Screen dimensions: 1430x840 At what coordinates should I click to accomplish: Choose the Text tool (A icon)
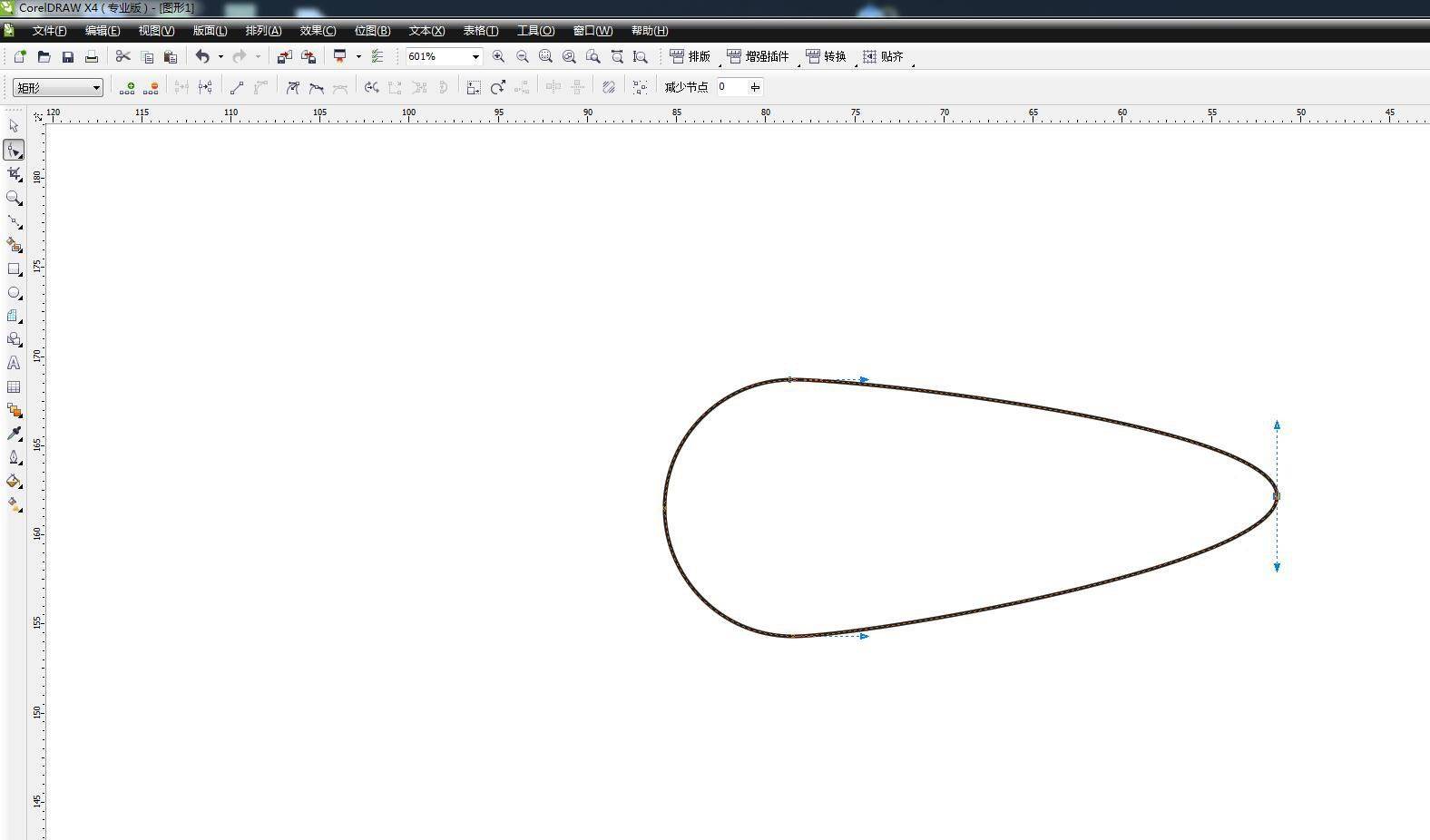[14, 363]
